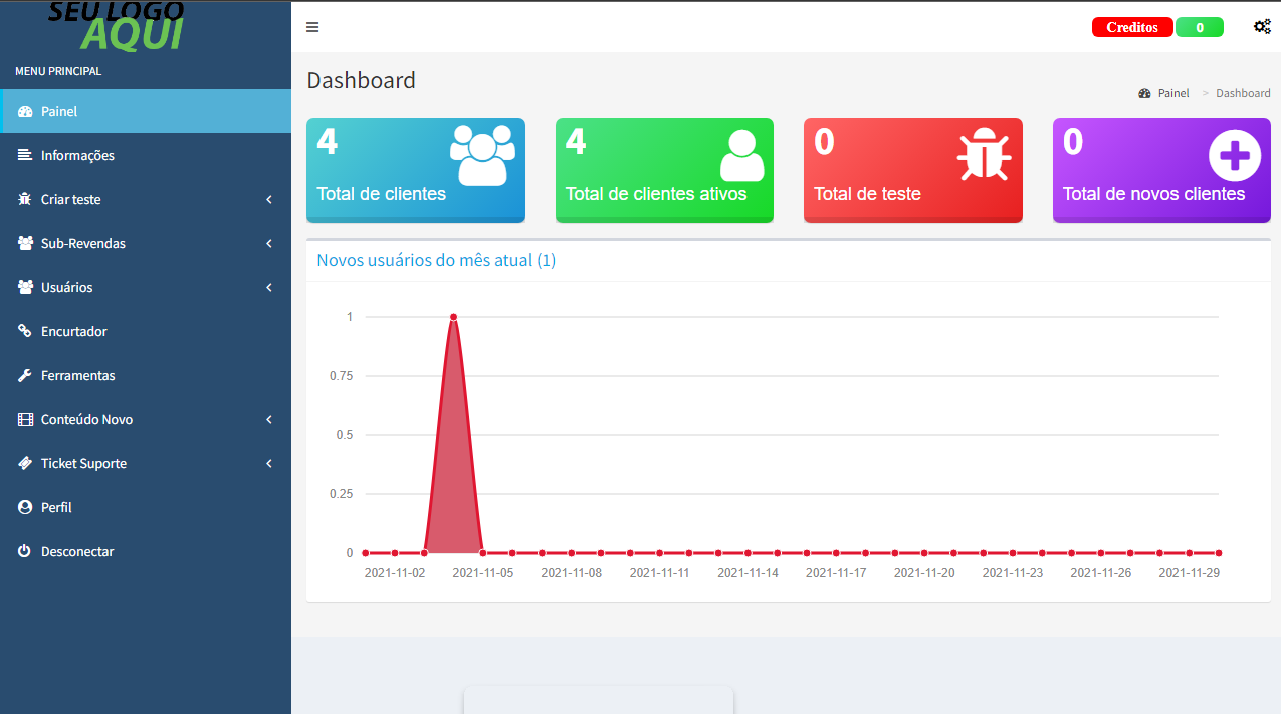Screen dimensions: 1281x714
Task: Click the red Creditos button
Action: pyautogui.click(x=1131, y=27)
